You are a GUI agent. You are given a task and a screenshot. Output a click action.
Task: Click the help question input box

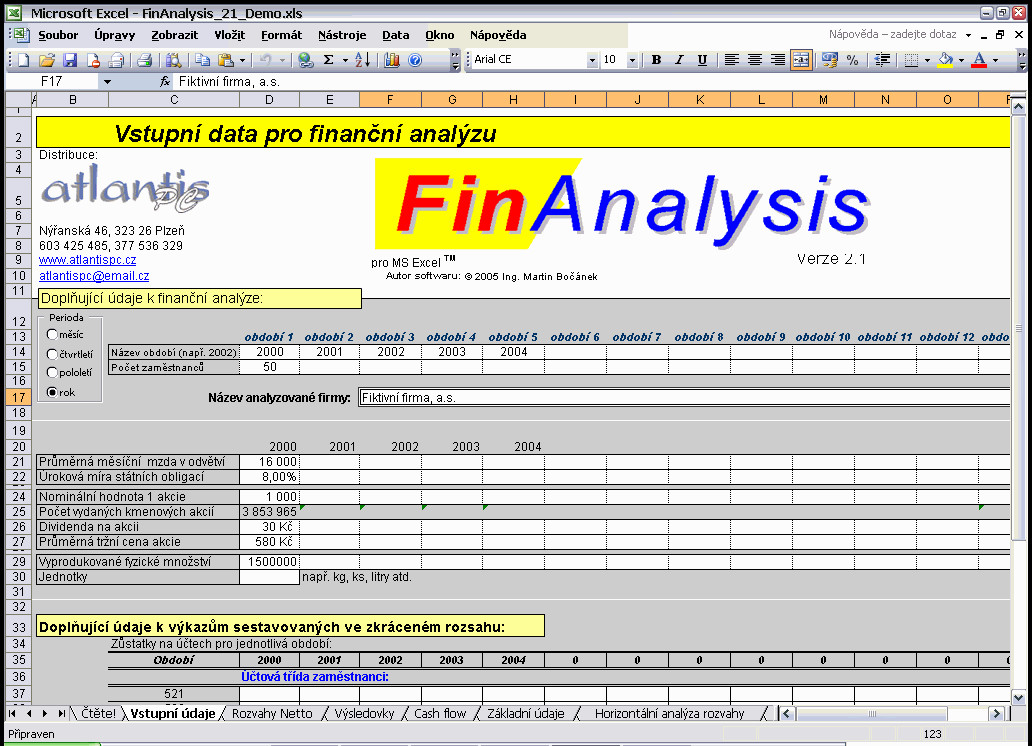892,34
